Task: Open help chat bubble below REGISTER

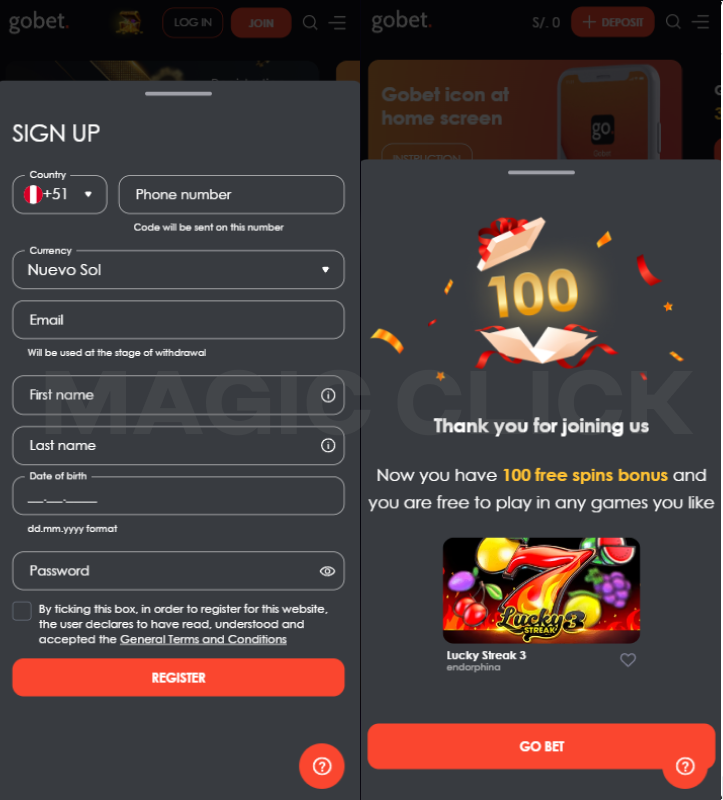Action: coord(322,766)
